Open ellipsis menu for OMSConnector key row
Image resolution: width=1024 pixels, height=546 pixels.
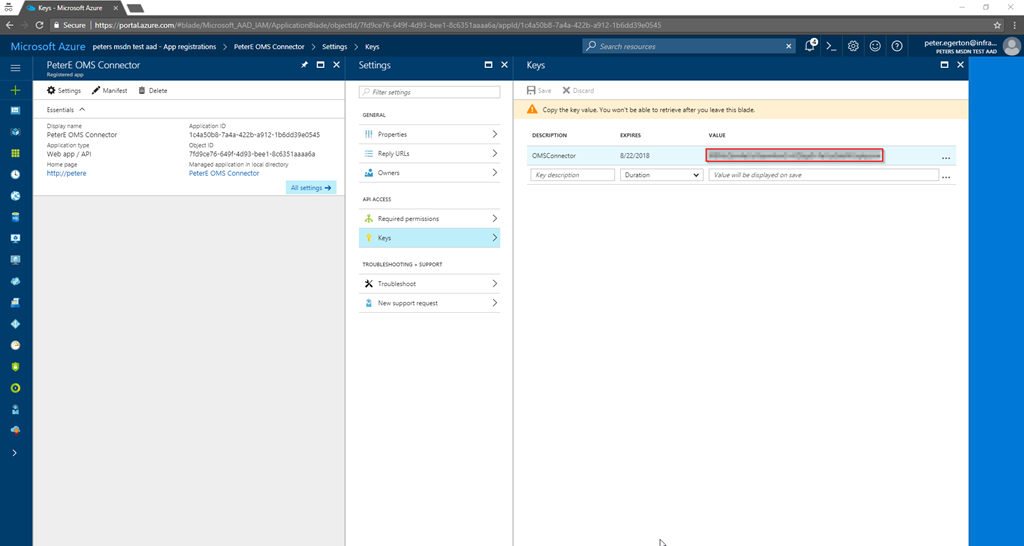pos(945,156)
